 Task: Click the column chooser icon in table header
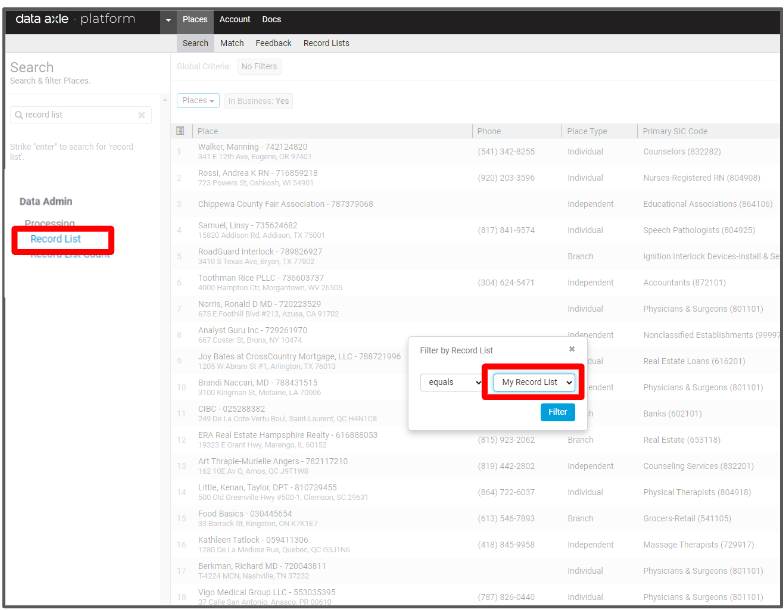180,131
